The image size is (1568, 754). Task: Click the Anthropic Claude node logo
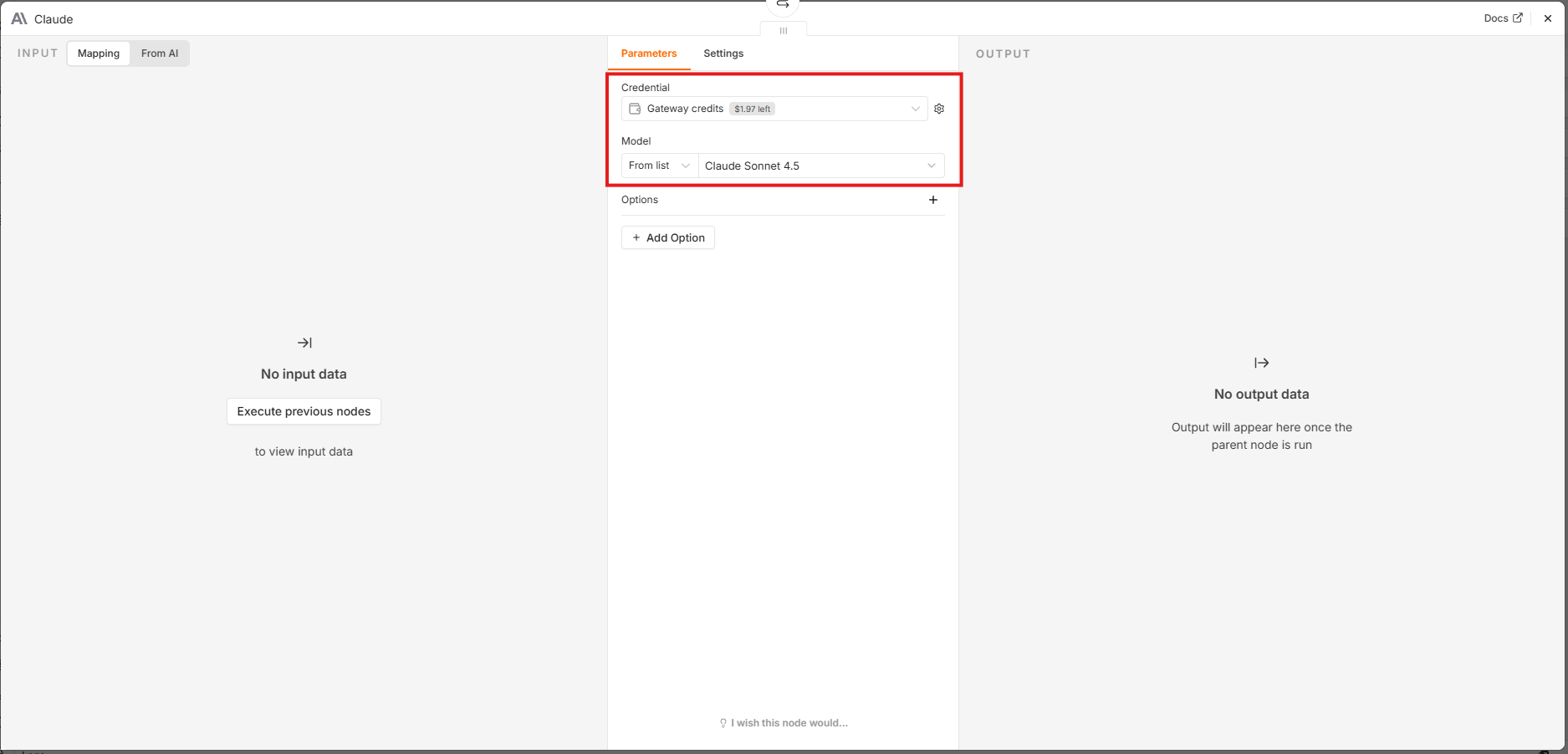click(x=19, y=18)
